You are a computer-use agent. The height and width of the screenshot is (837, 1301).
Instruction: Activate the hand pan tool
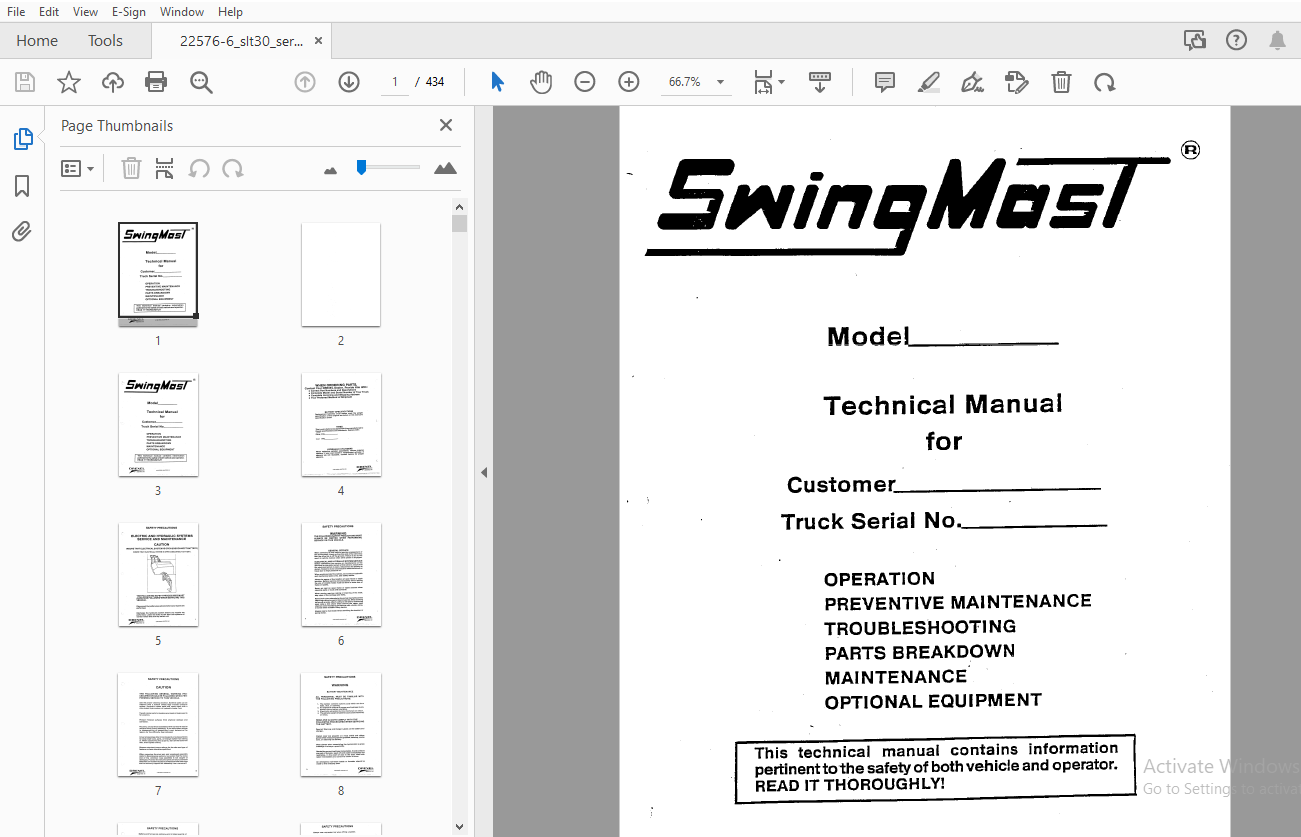coord(541,82)
